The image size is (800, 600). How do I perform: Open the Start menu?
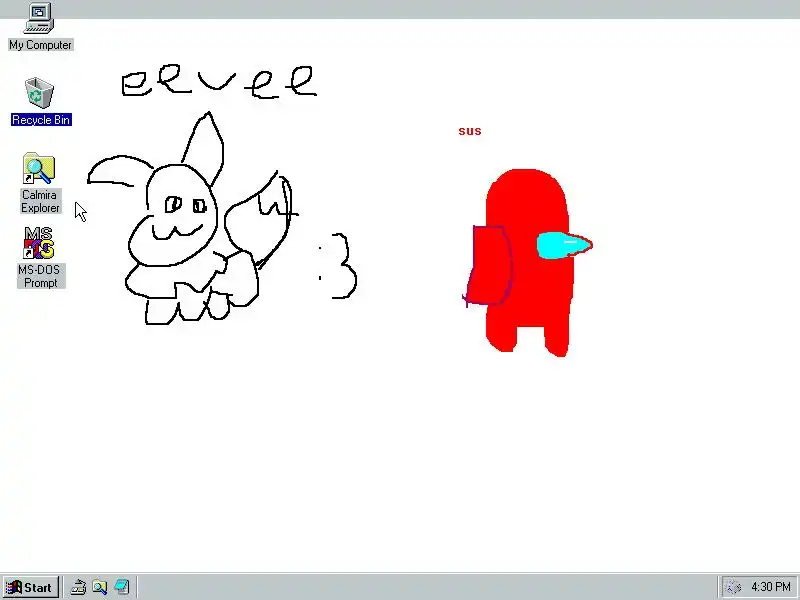click(30, 587)
